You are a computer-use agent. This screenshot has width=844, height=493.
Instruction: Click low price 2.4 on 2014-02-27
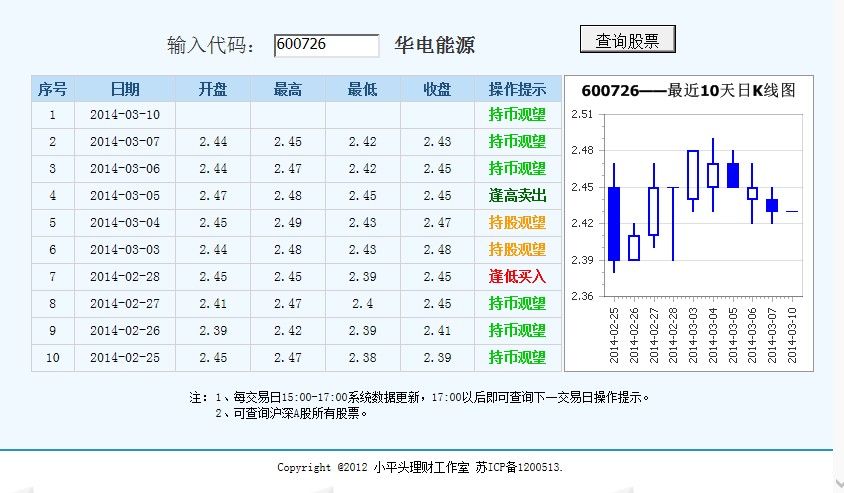[x=363, y=304]
